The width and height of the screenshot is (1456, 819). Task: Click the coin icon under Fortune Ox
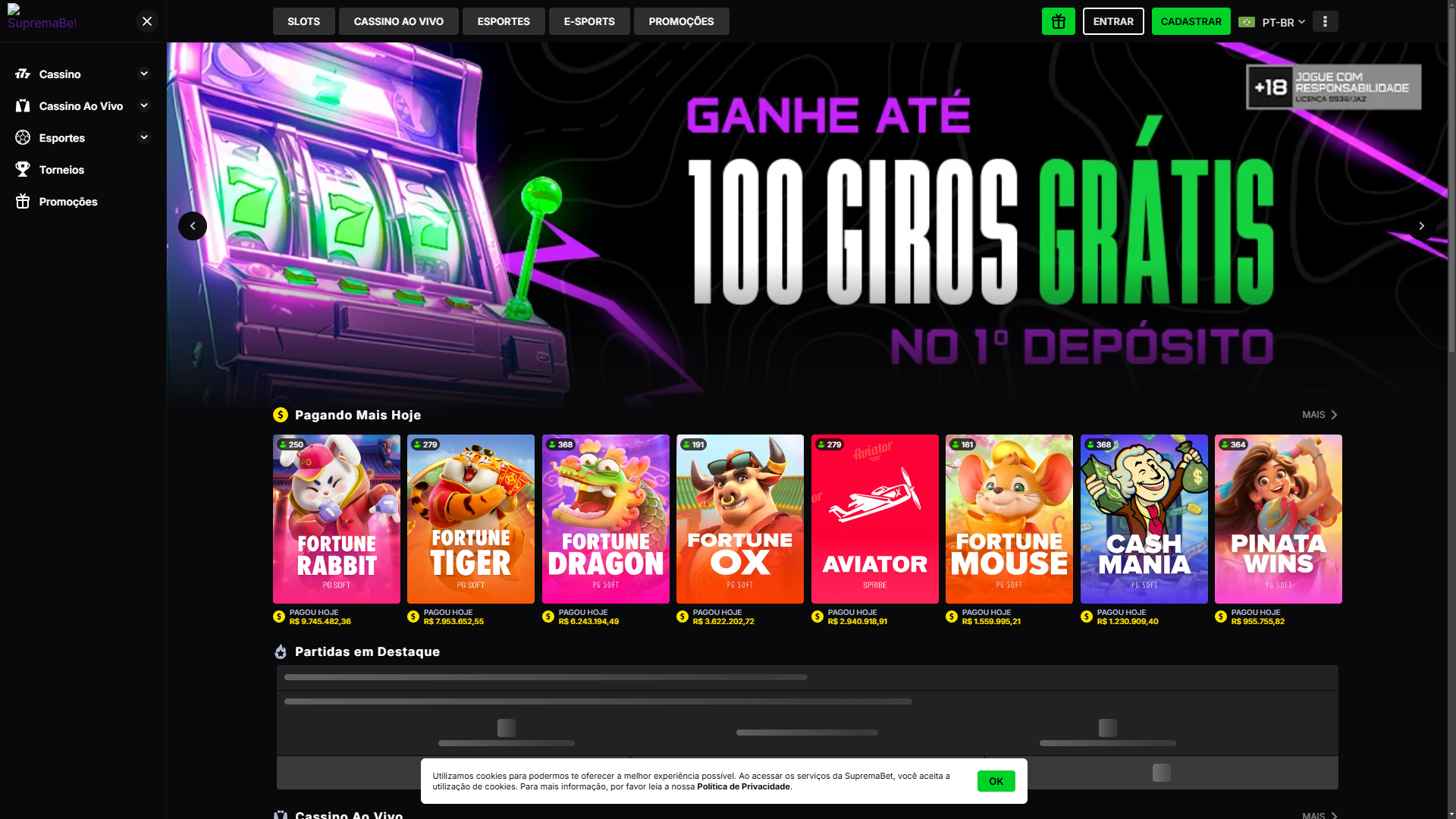tap(682, 617)
